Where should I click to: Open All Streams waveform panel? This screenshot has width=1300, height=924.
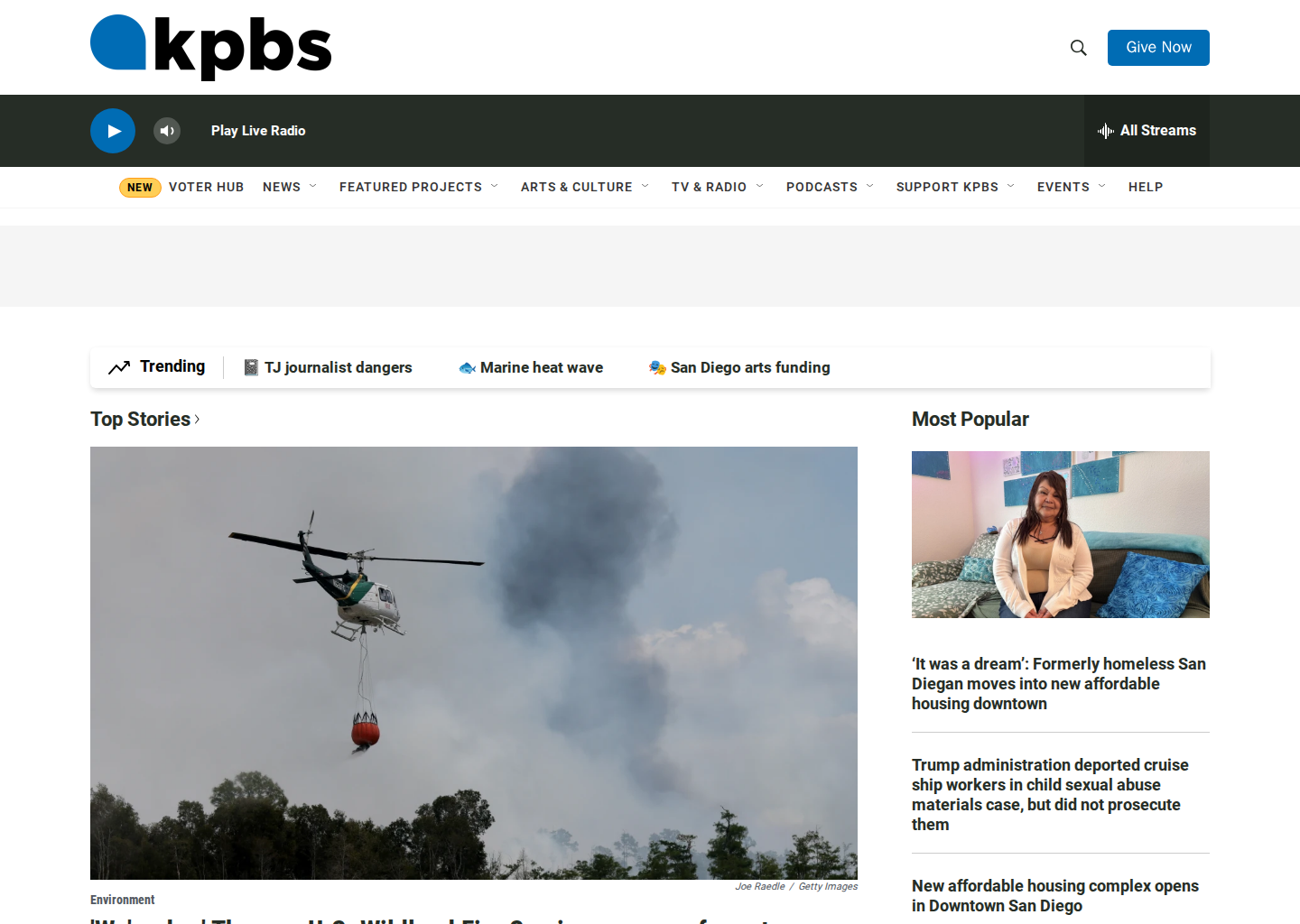1147,131
